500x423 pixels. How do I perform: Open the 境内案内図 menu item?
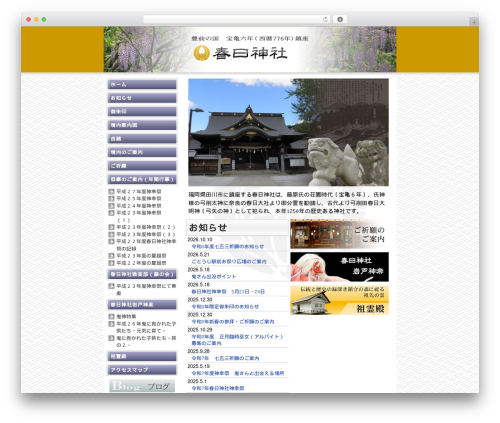pyautogui.click(x=142, y=125)
